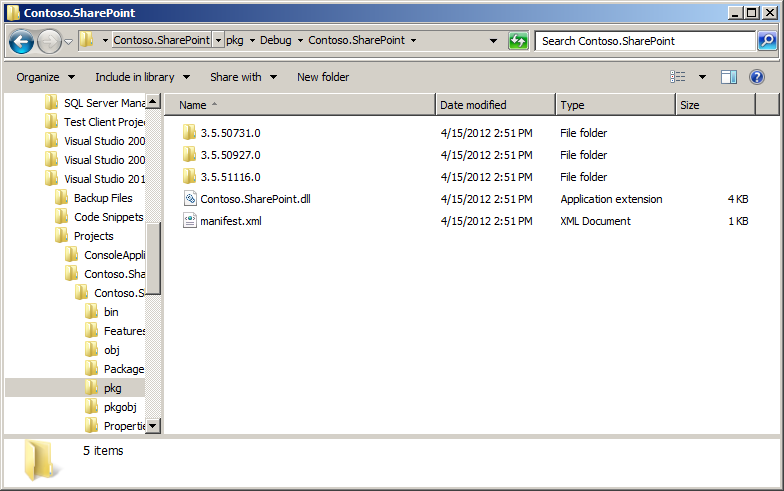Select the 3.5.50927.0 folder icon

point(189,154)
